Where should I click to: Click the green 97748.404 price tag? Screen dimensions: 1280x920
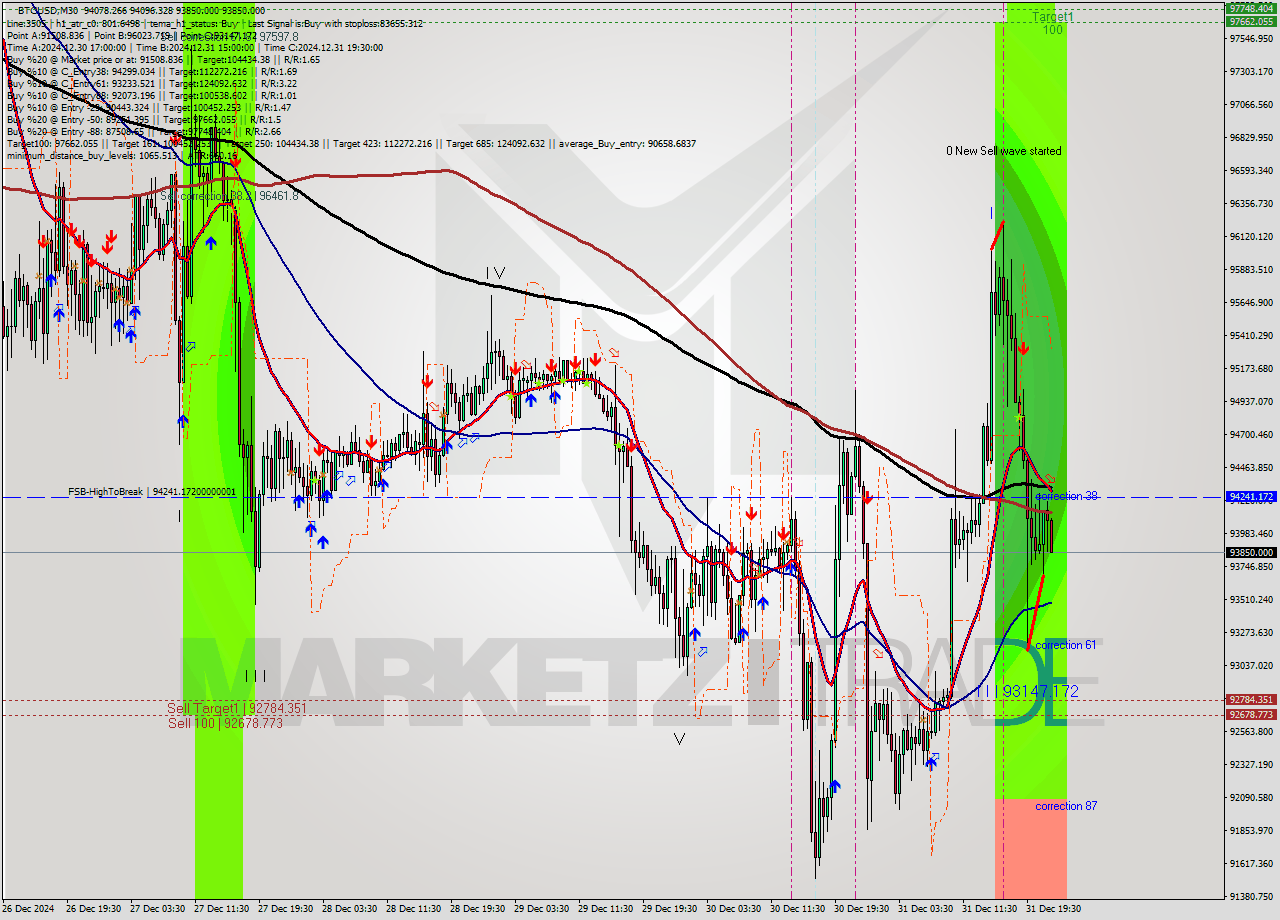pyautogui.click(x=1251, y=8)
